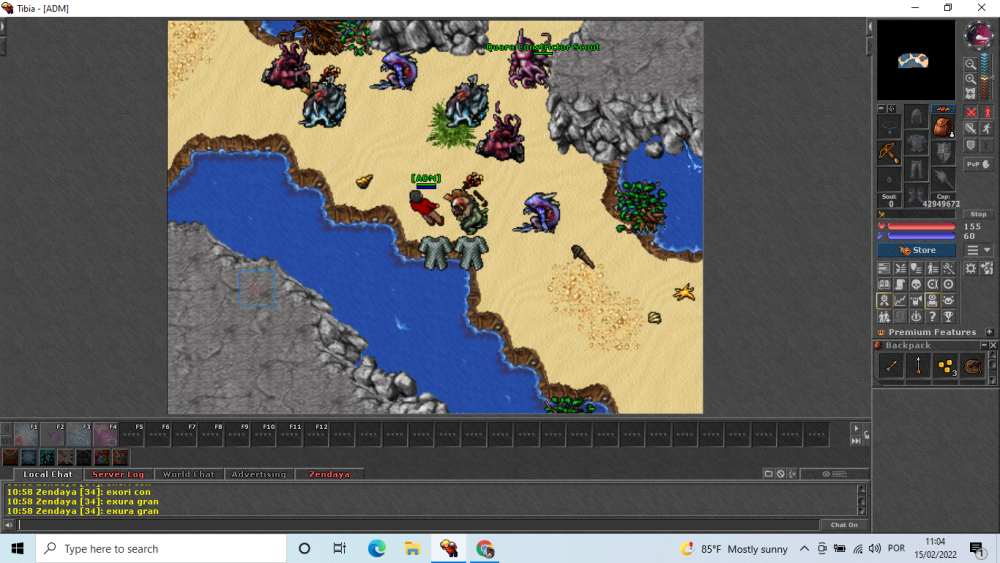Click the shield equipment slot
Screen dimensions: 1000x563
point(944,153)
